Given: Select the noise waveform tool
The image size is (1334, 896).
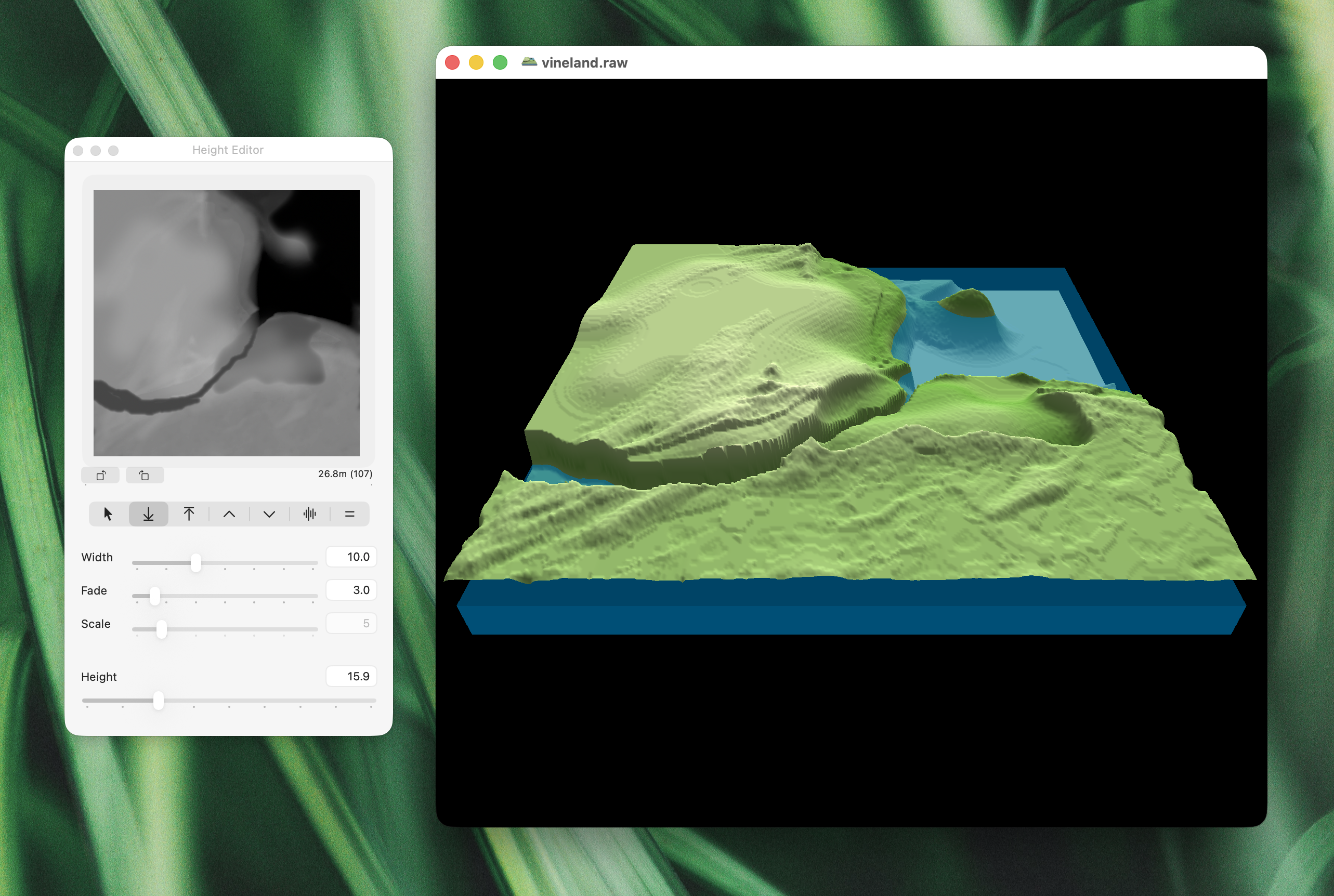Looking at the screenshot, I should (310, 515).
